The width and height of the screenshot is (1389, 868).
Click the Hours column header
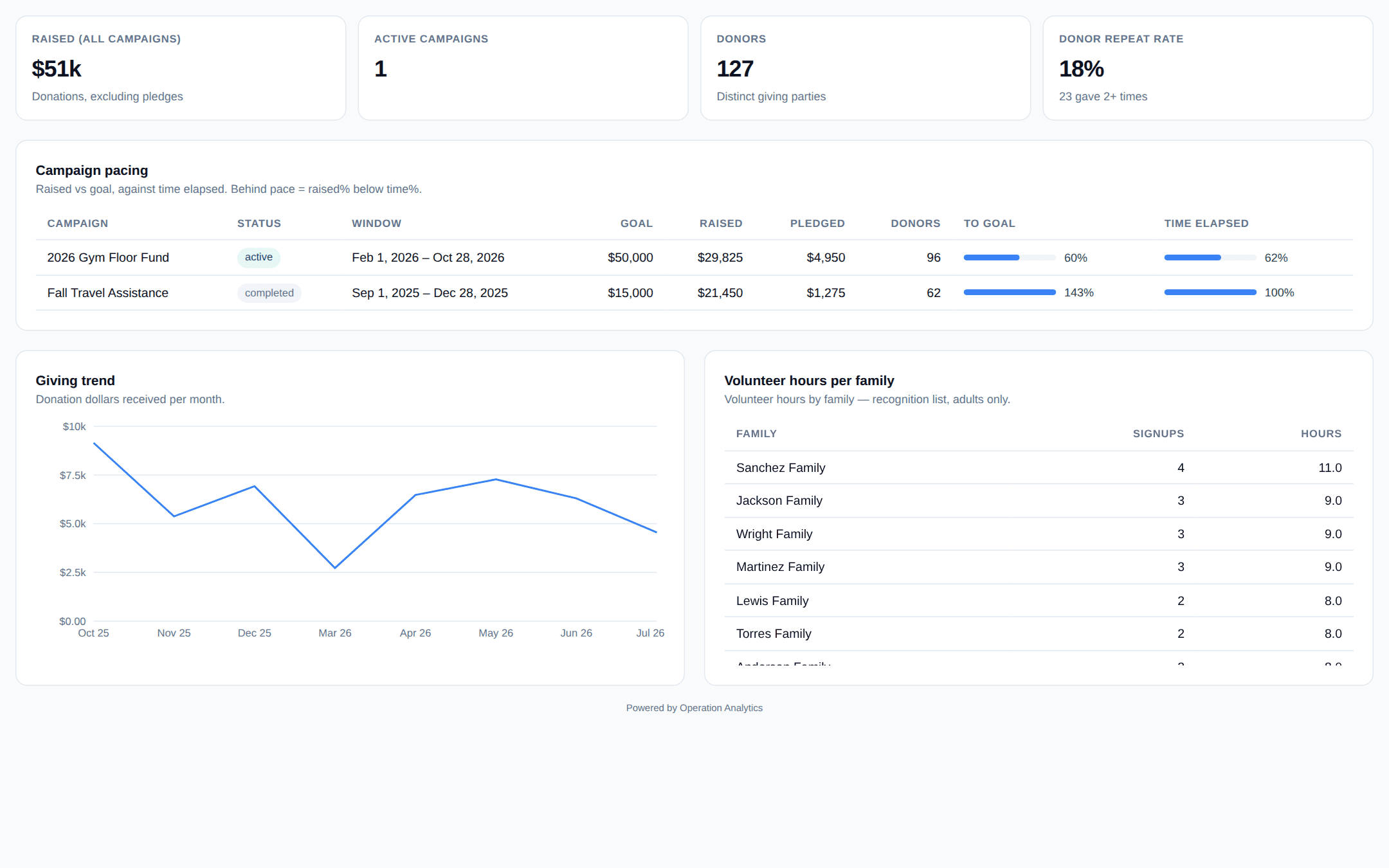(1321, 434)
